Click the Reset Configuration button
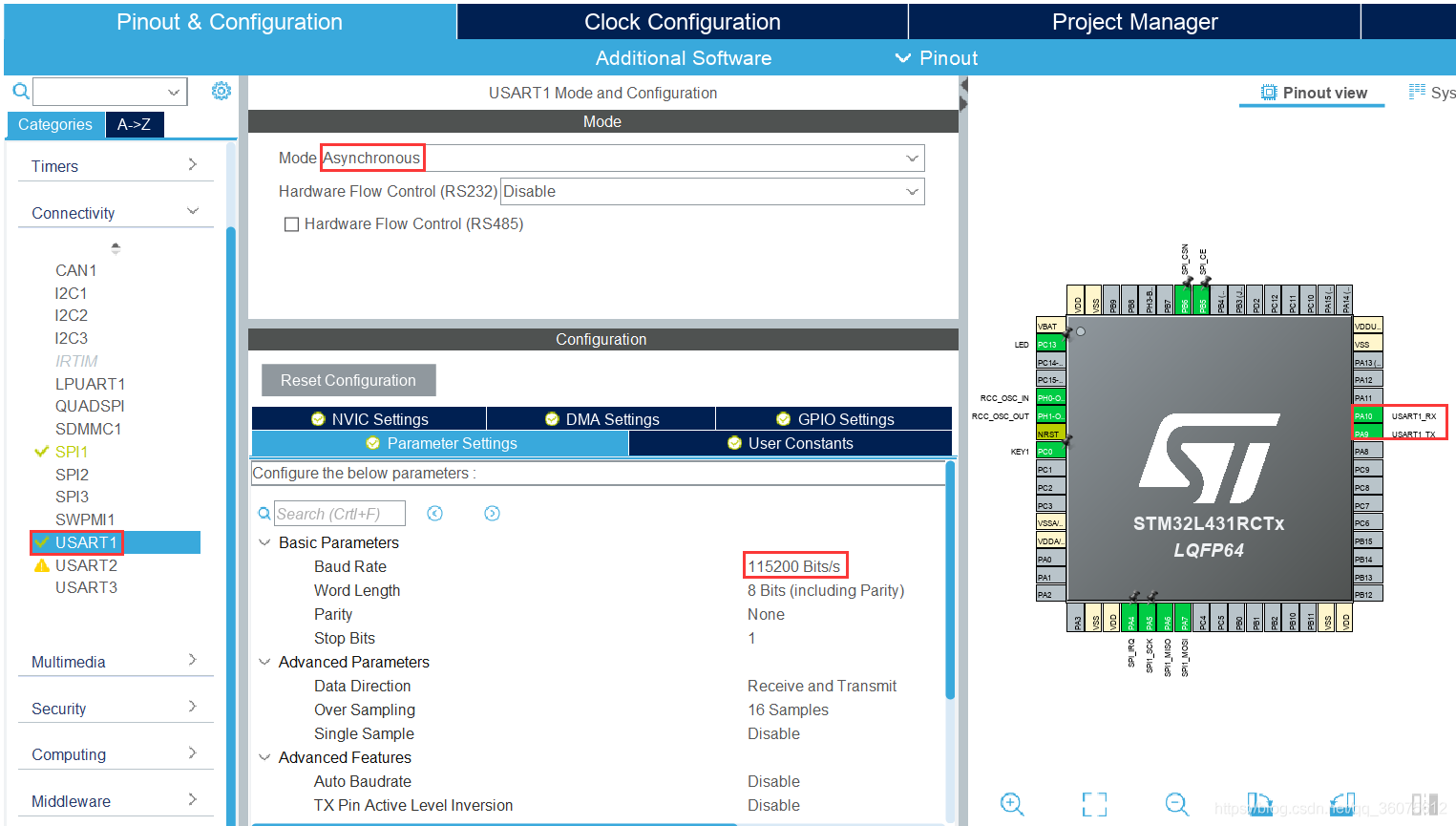The height and width of the screenshot is (826, 1456). tap(348, 380)
